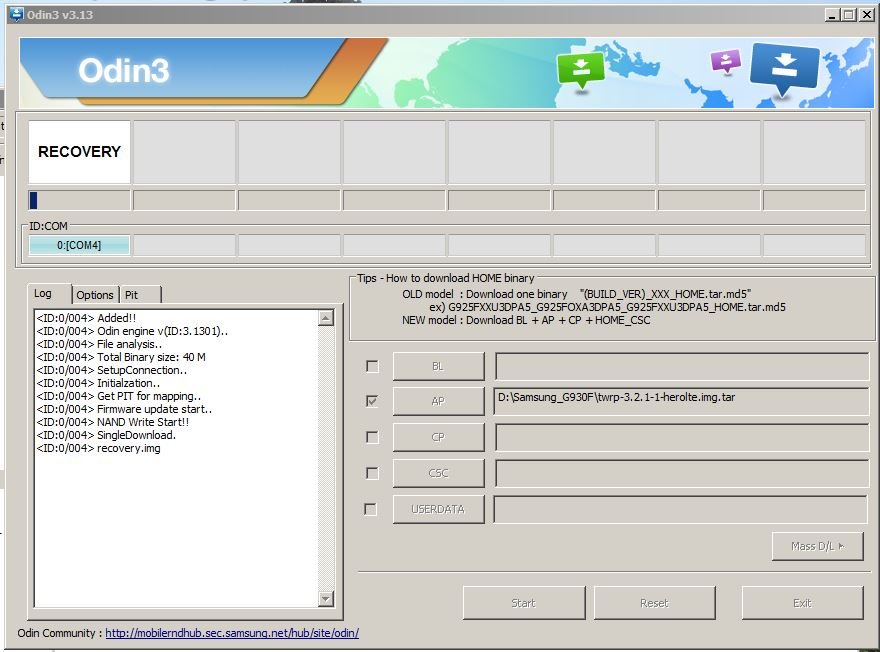The image size is (880, 652).
Task: Open the Mass D/L button menu
Action: [x=817, y=546]
